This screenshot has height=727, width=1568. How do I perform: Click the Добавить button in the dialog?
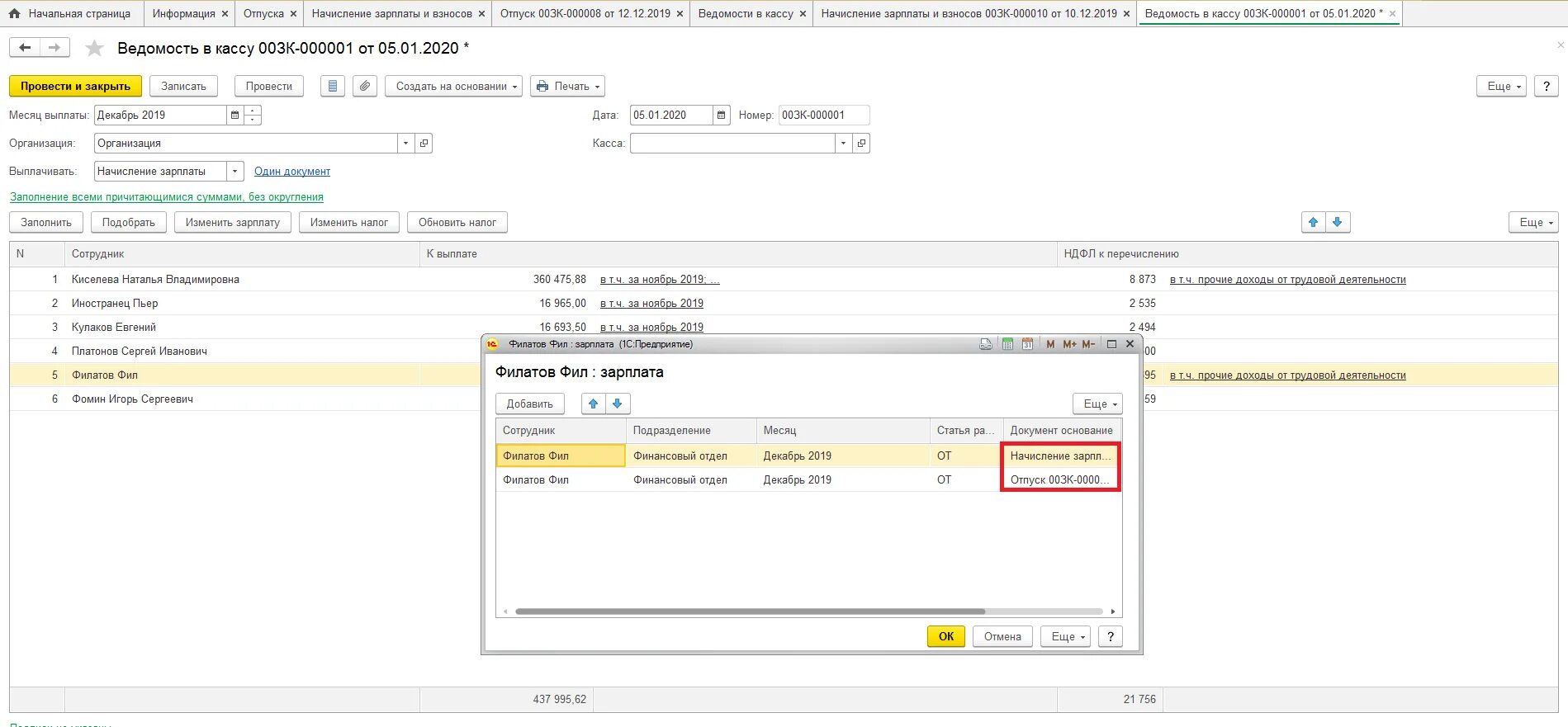point(530,404)
